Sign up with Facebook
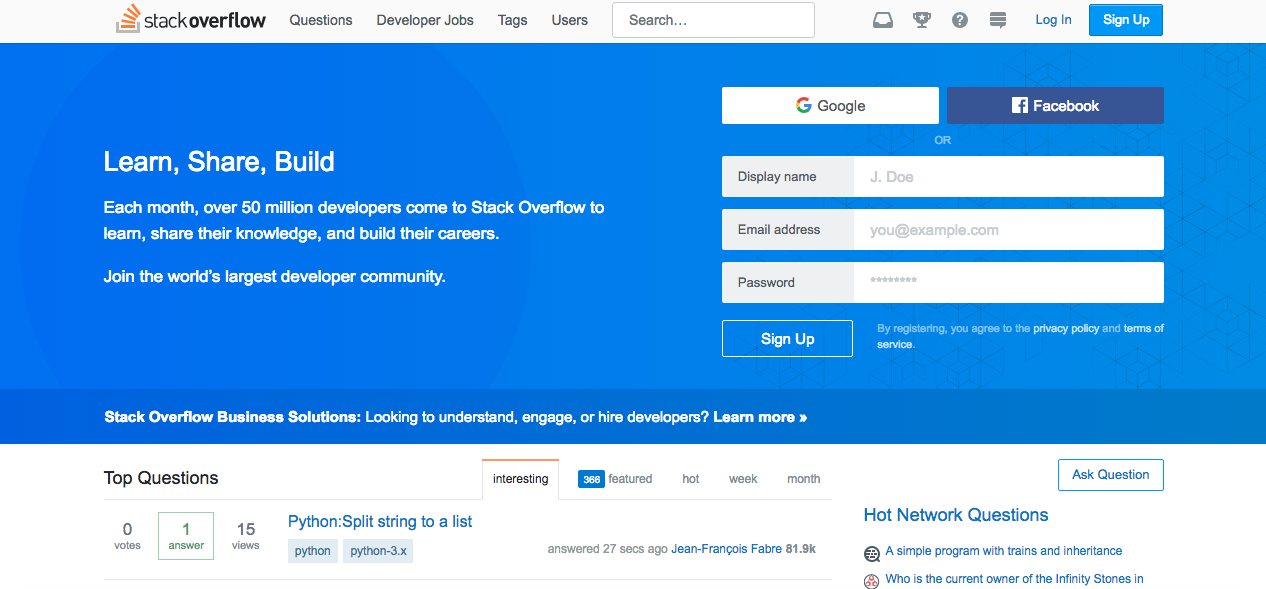Image resolution: width=1266 pixels, height=589 pixels. pyautogui.click(x=1055, y=106)
